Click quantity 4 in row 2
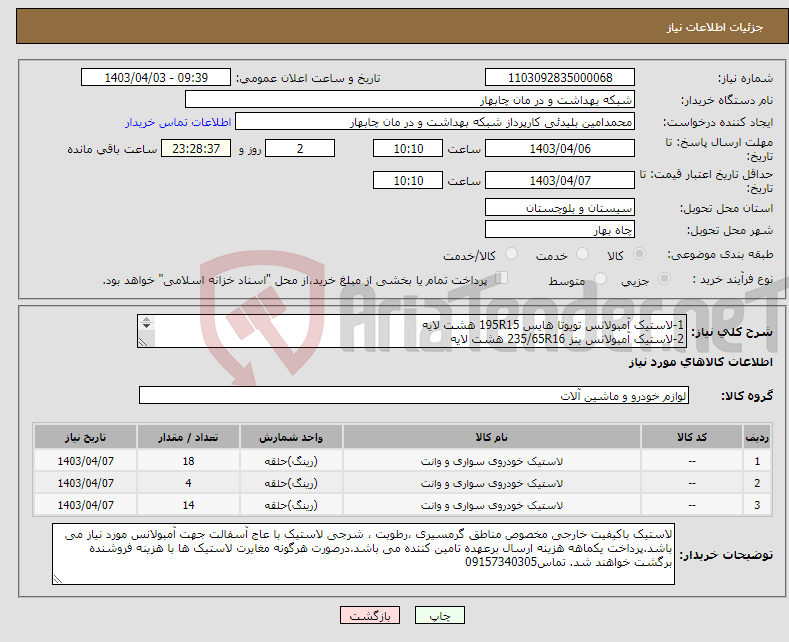Image resolution: width=789 pixels, height=642 pixels. (x=188, y=483)
